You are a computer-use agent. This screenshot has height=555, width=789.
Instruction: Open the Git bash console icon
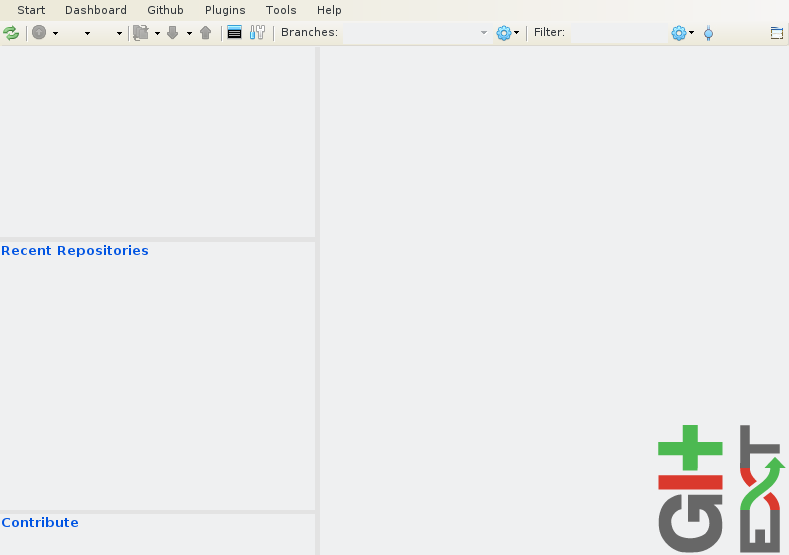coord(234,33)
